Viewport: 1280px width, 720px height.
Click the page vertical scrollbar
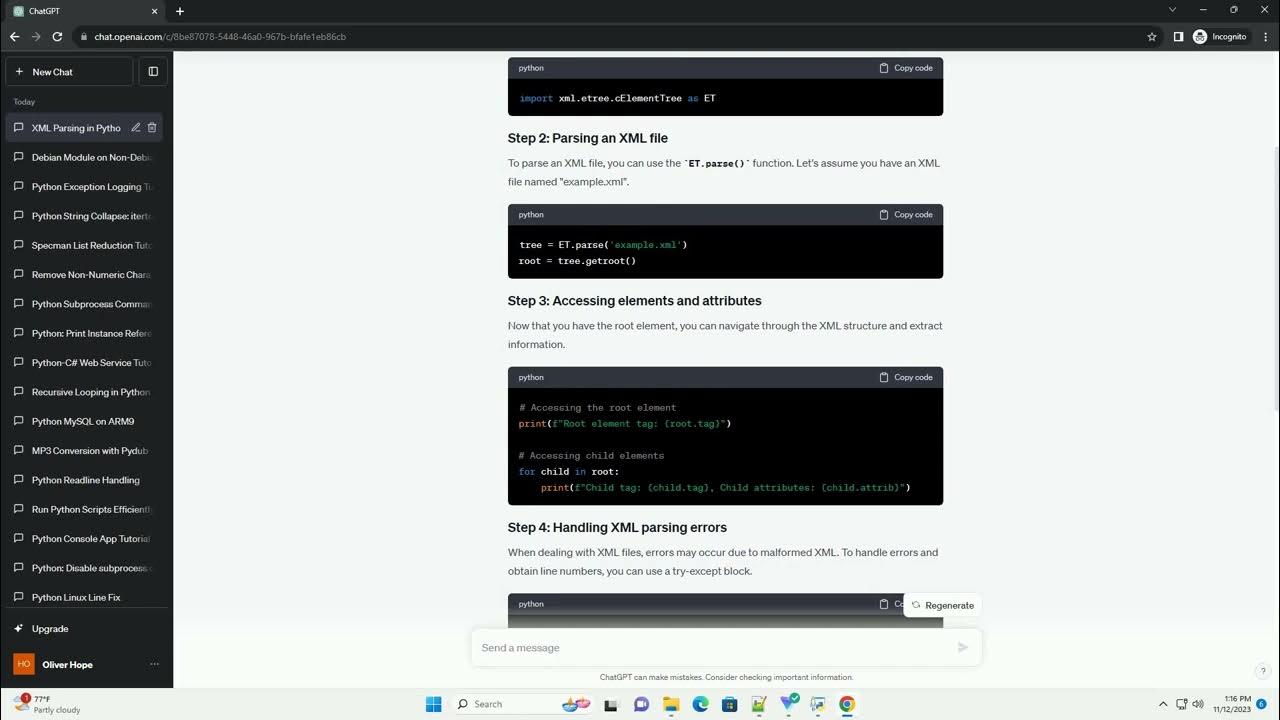coord(1275,280)
